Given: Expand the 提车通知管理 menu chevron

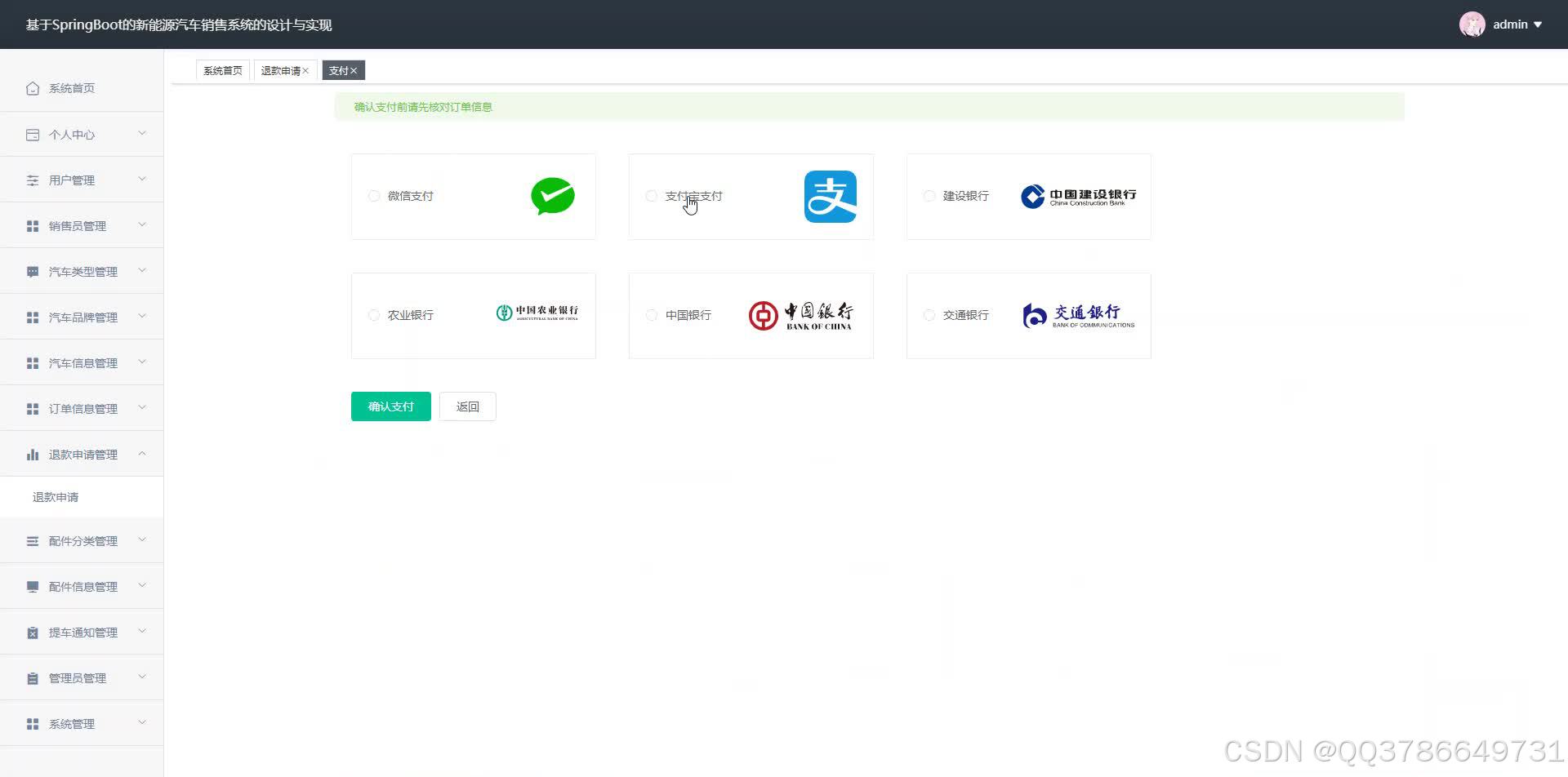Looking at the screenshot, I should [x=142, y=631].
